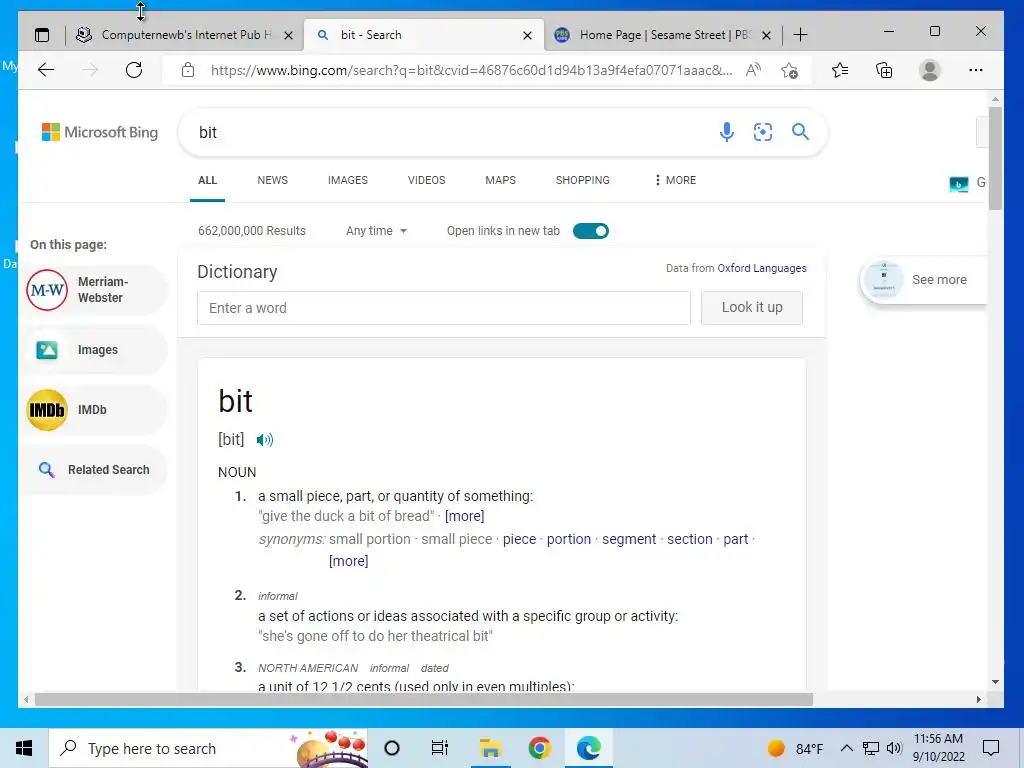Run the search with the magnifier icon
This screenshot has height=768, width=1024.
coord(800,132)
